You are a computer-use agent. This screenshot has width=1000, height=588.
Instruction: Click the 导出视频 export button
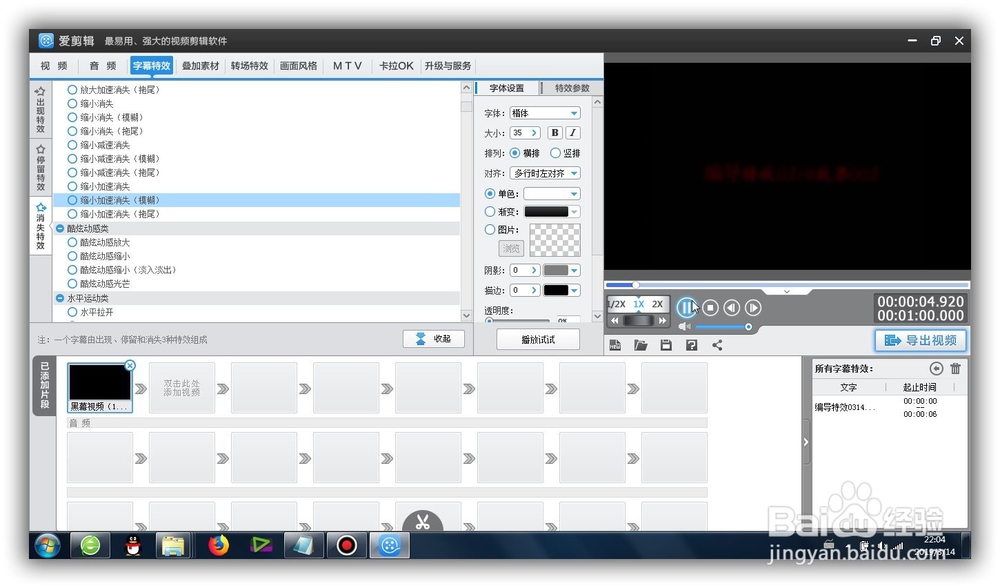[x=920, y=341]
